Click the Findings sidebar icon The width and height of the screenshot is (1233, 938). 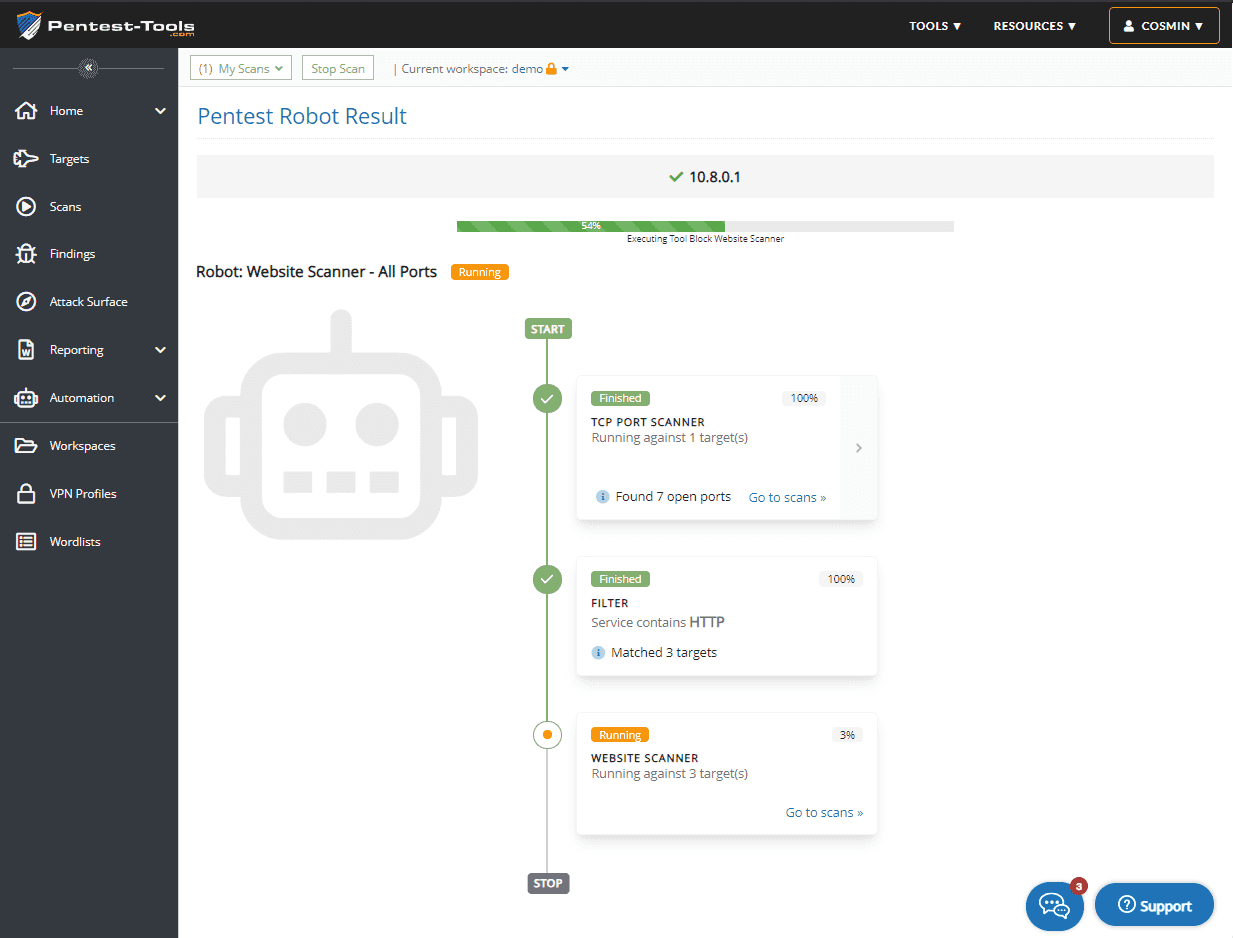pyautogui.click(x=28, y=253)
